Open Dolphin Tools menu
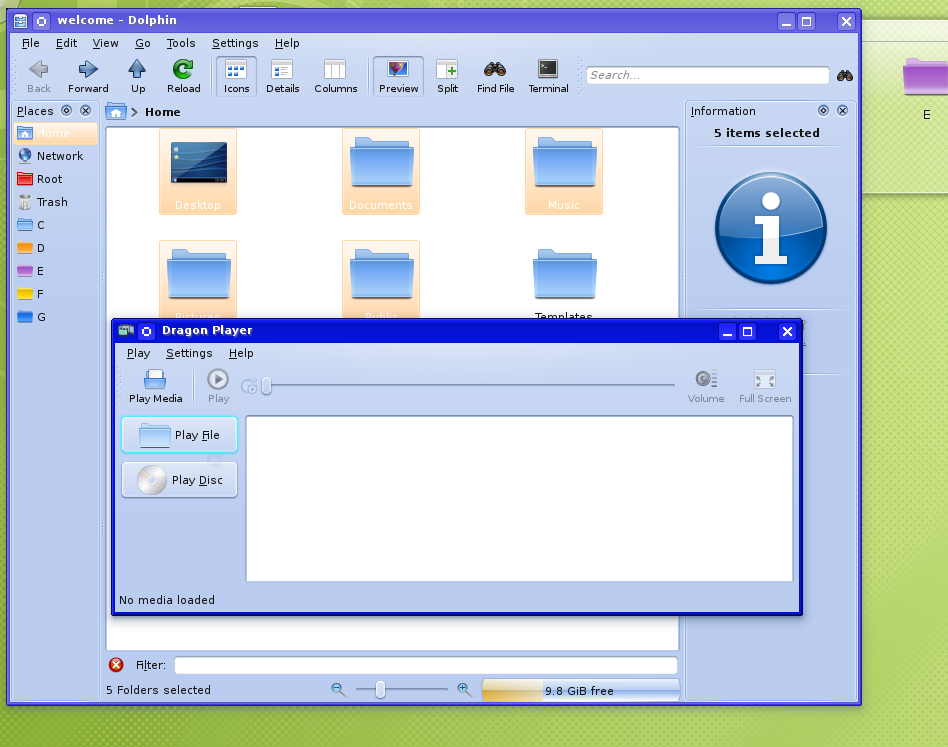This screenshot has height=747, width=948. tap(181, 43)
